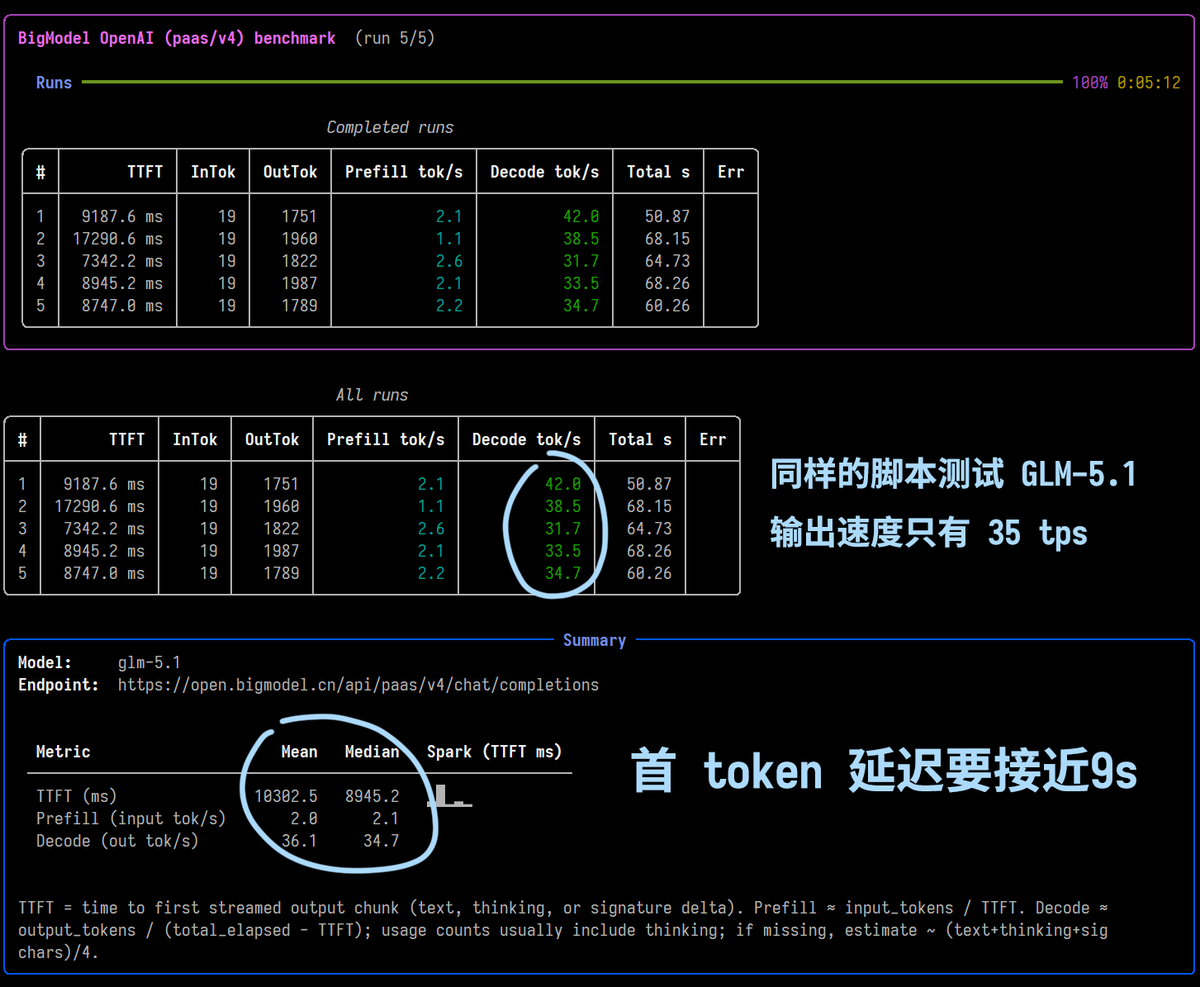Click the "Spark (TTFT ms)" column header
The height and width of the screenshot is (987, 1200).
[x=494, y=752]
